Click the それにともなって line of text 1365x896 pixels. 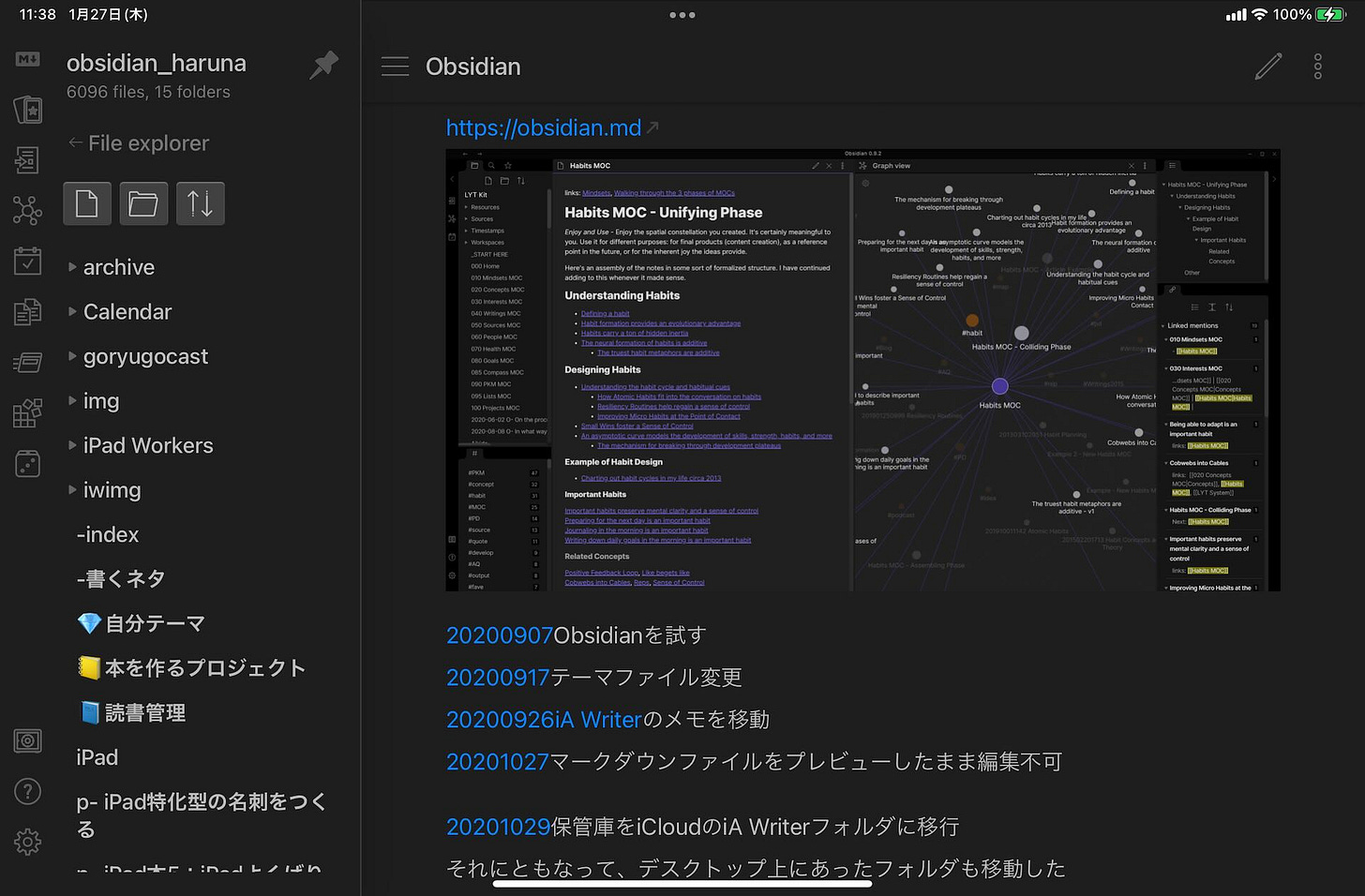(756, 869)
